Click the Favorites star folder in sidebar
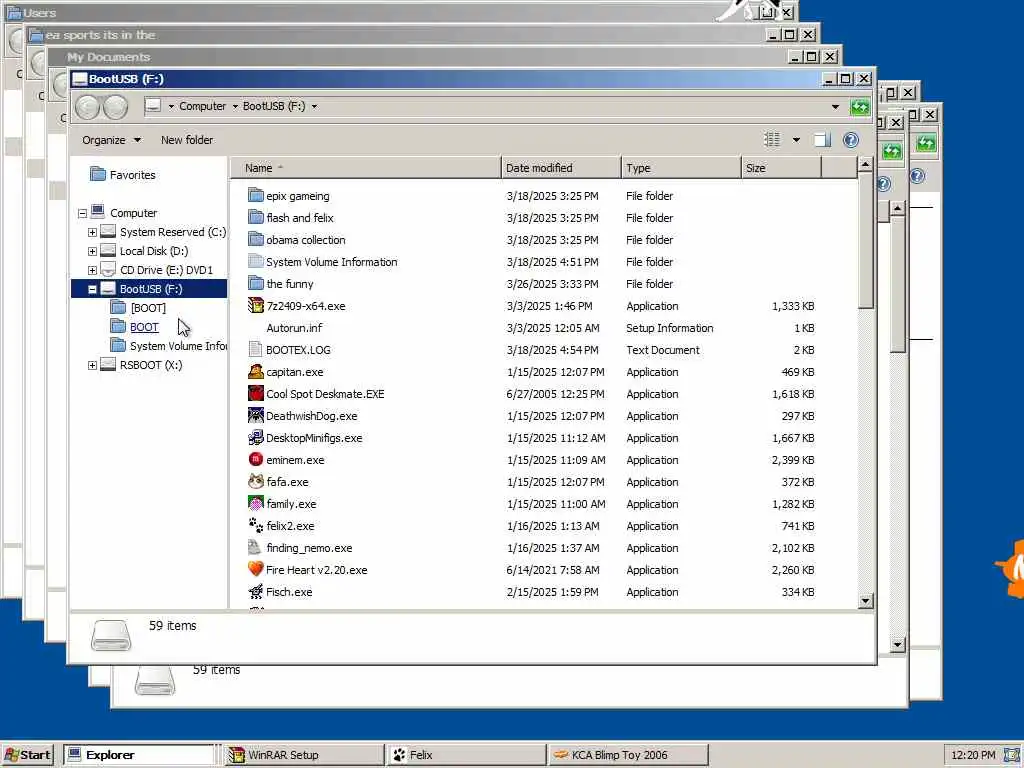The width and height of the screenshot is (1024, 768). (x=98, y=174)
